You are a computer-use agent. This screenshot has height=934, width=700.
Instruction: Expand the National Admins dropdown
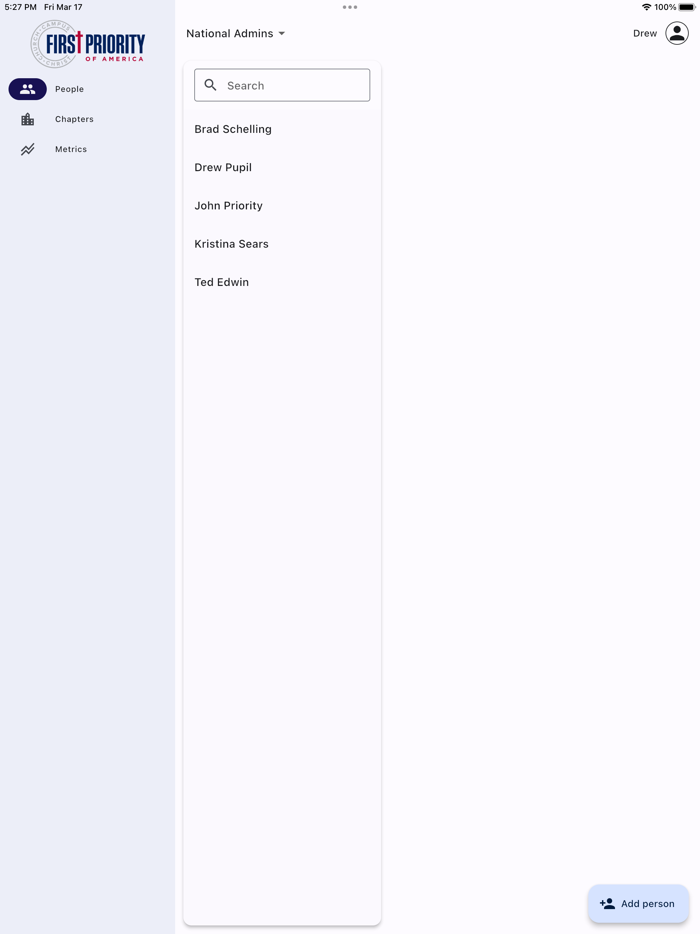tap(236, 33)
